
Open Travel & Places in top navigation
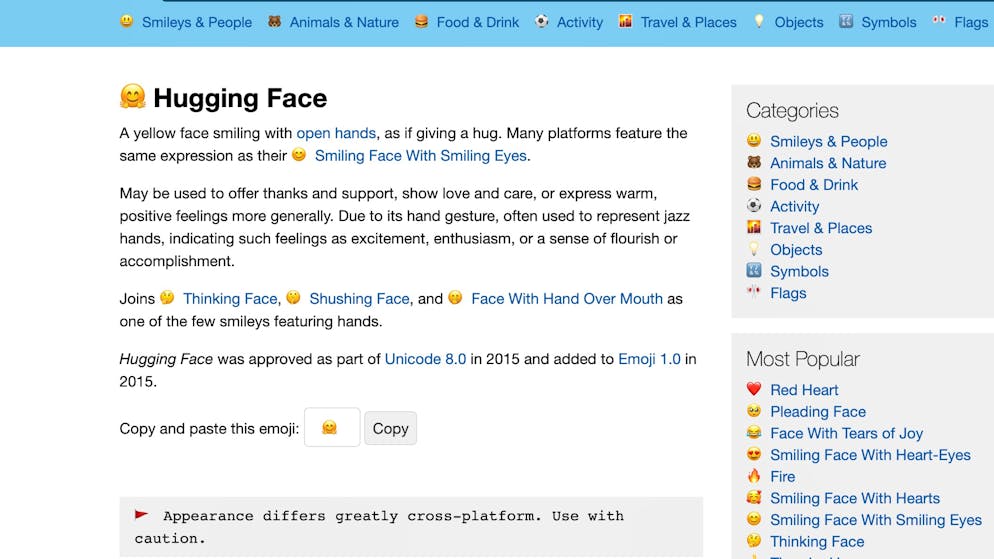[x=688, y=22]
